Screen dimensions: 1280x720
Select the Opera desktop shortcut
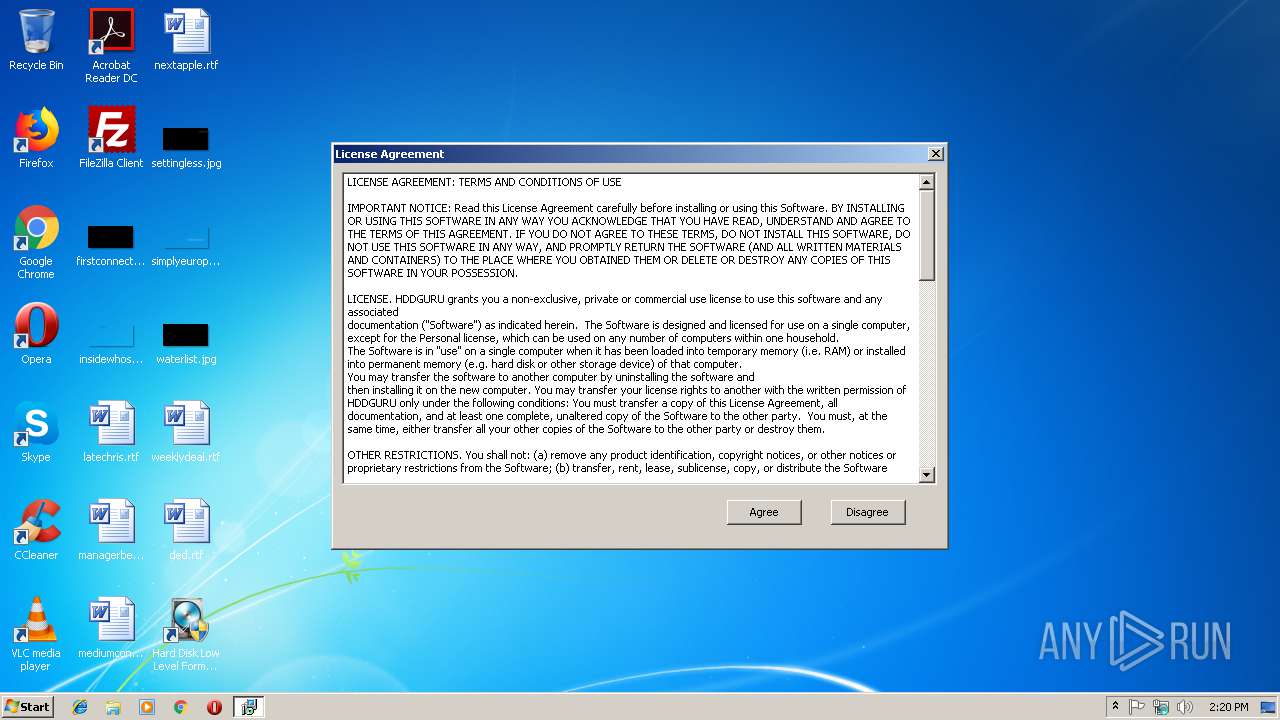click(x=36, y=334)
